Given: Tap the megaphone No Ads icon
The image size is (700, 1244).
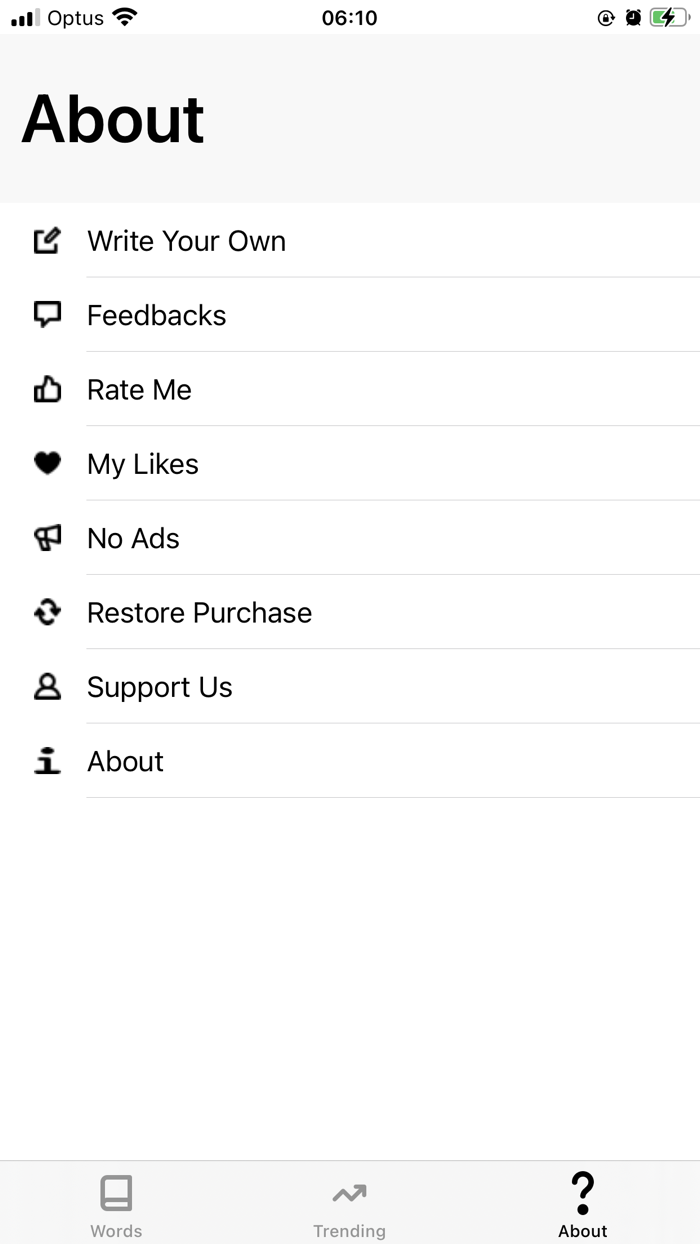Looking at the screenshot, I should coord(47,538).
